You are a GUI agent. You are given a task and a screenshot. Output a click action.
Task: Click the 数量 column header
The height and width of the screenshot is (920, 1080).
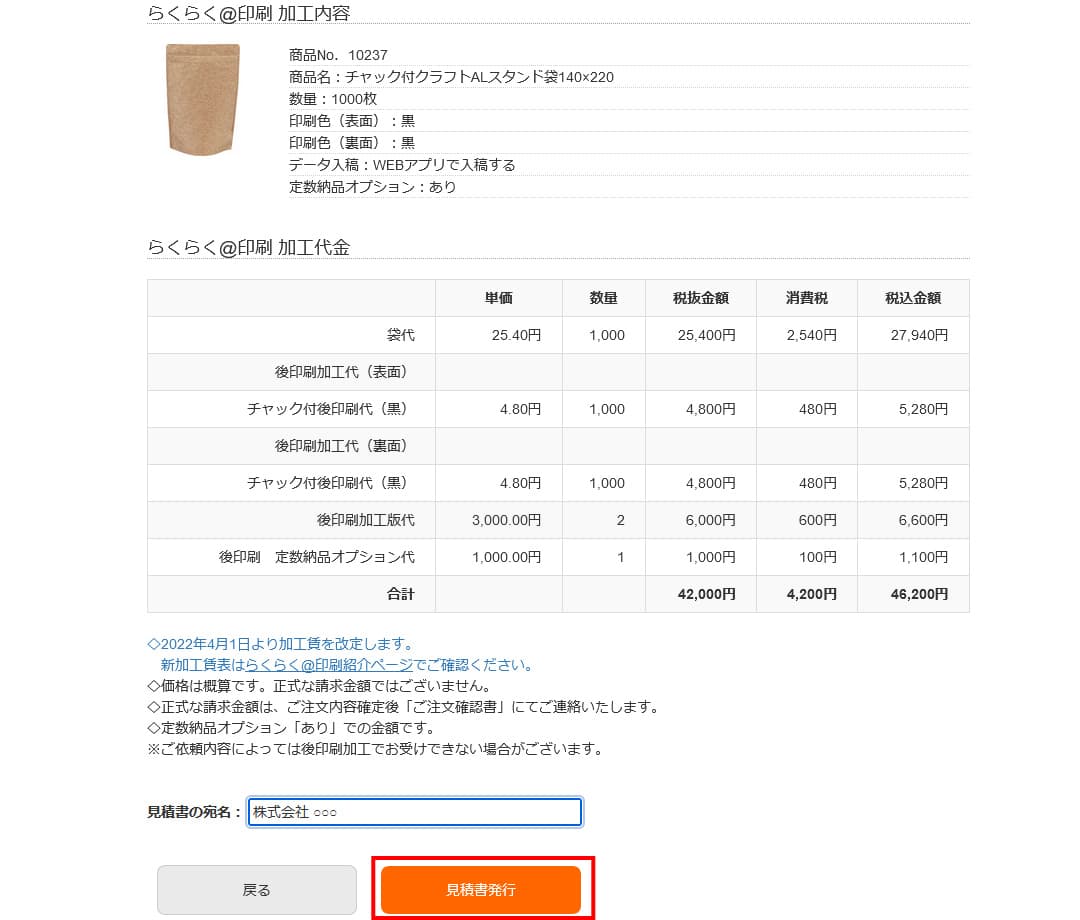603,298
